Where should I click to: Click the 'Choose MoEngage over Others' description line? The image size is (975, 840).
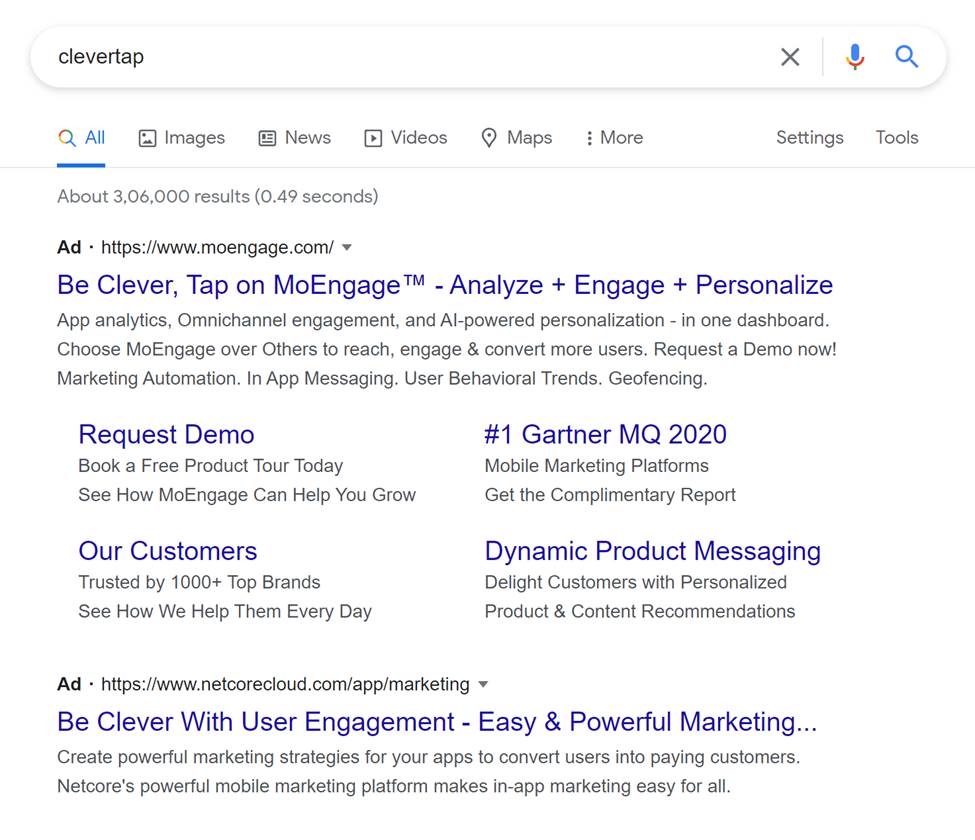pyautogui.click(x=447, y=349)
